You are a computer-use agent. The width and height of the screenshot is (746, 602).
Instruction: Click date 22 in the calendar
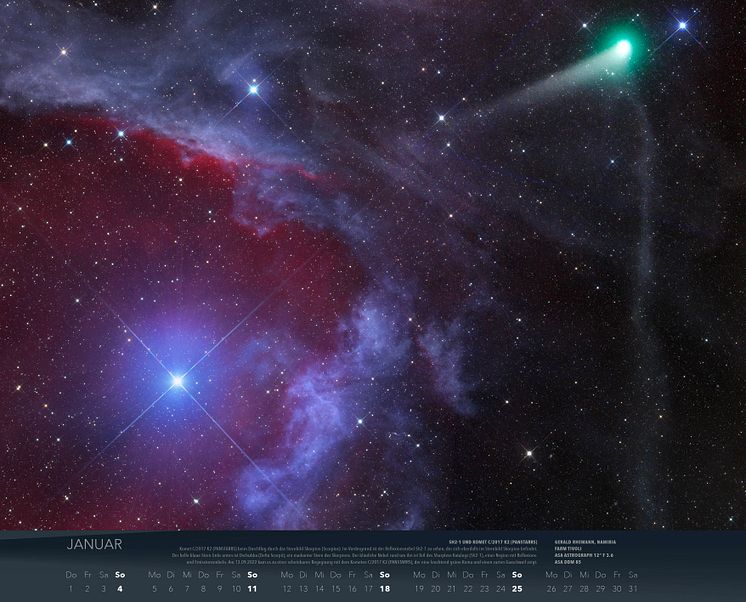coord(468,589)
